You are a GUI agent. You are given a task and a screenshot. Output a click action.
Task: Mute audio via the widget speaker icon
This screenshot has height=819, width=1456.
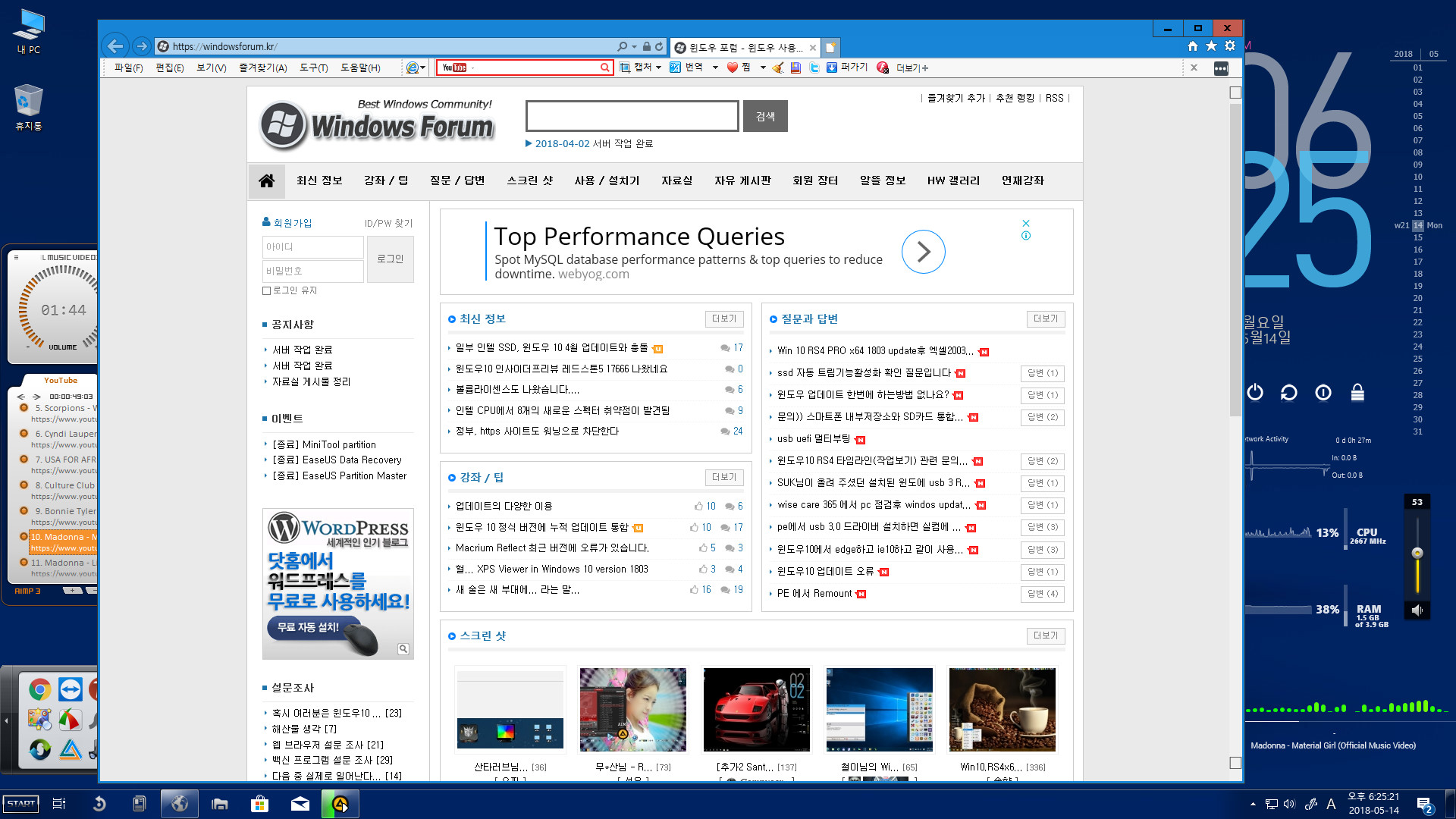(x=1417, y=610)
